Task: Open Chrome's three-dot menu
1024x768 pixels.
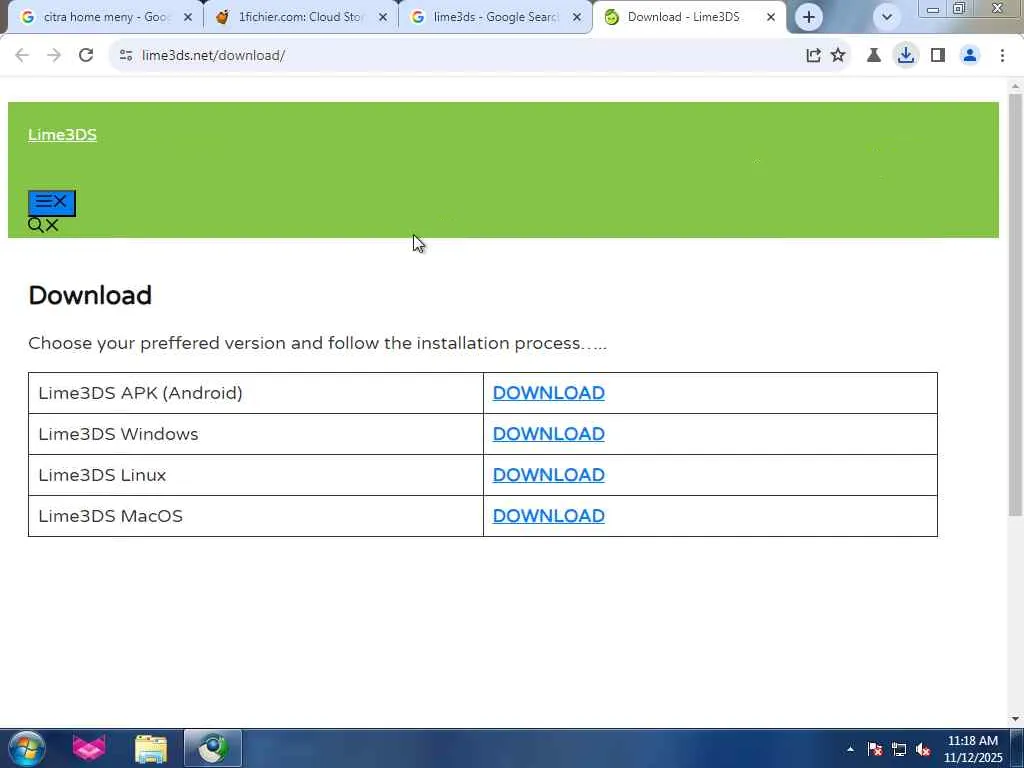Action: 1002,56
